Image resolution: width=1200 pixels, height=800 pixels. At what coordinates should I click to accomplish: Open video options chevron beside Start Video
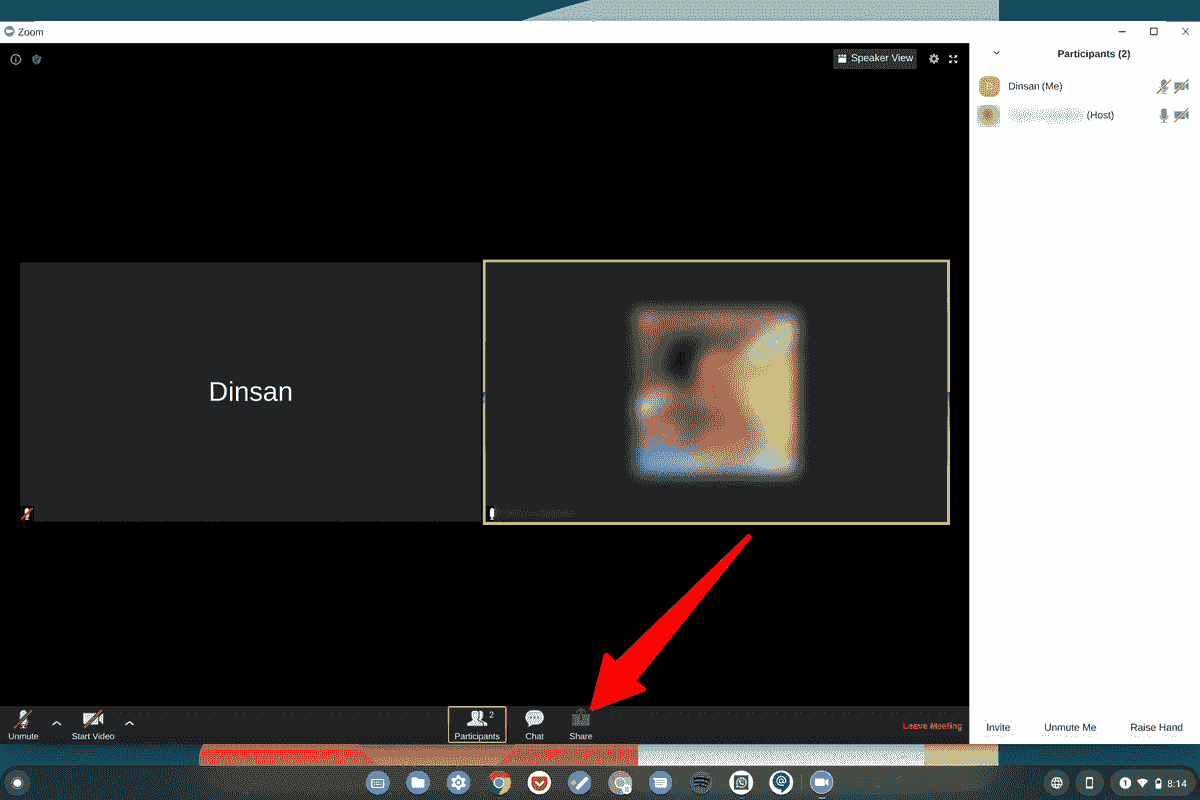coord(129,722)
